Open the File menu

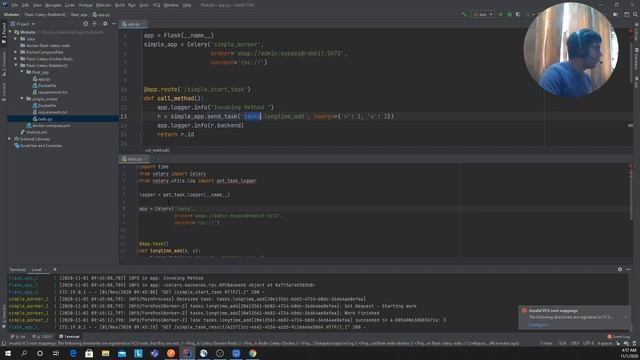(15, 5)
